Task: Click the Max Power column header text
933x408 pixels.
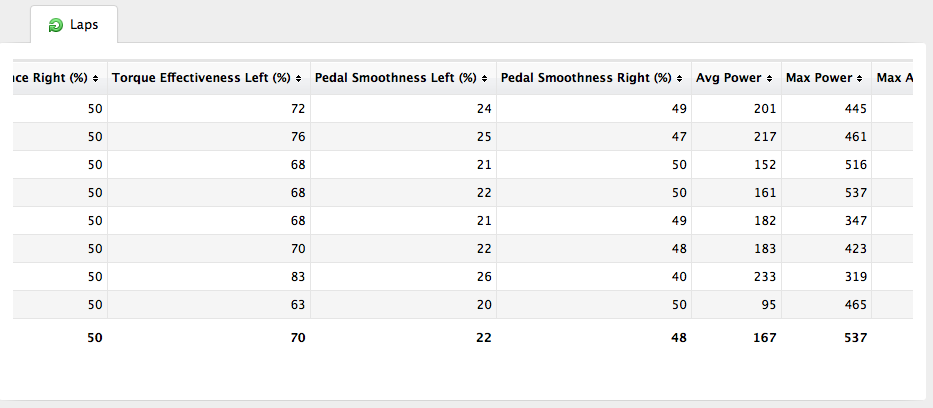Action: point(820,78)
